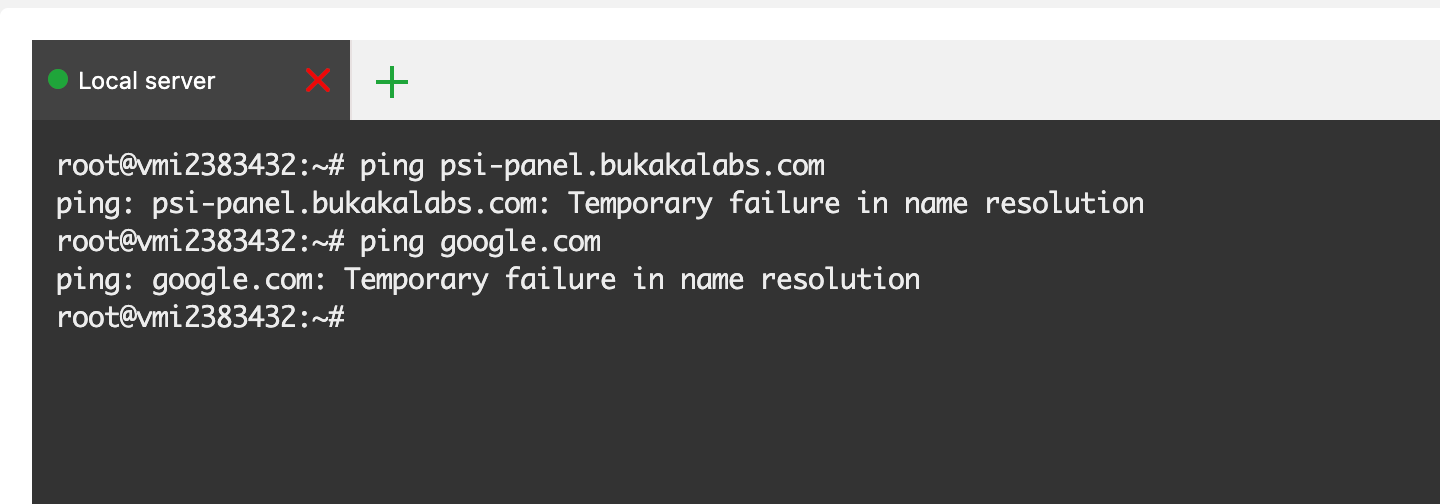Select the Local server tab label
This screenshot has height=504, width=1440.
point(146,81)
